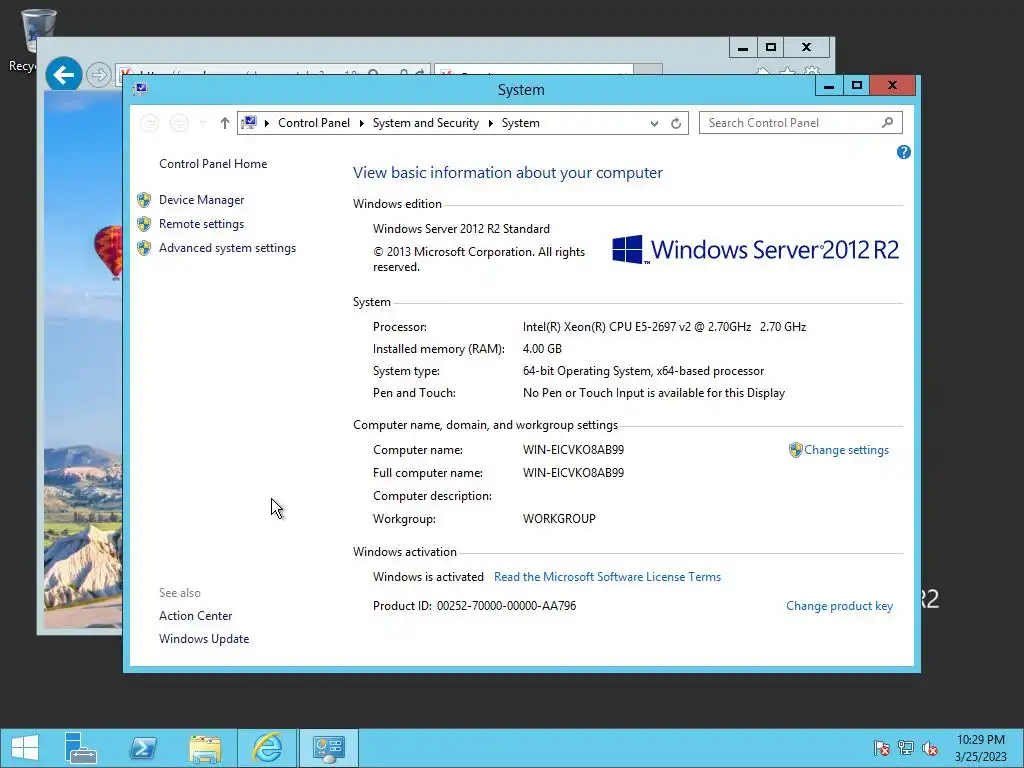This screenshot has height=768, width=1024.
Task: Read the Microsoft Software License Terms
Action: pyautogui.click(x=607, y=577)
